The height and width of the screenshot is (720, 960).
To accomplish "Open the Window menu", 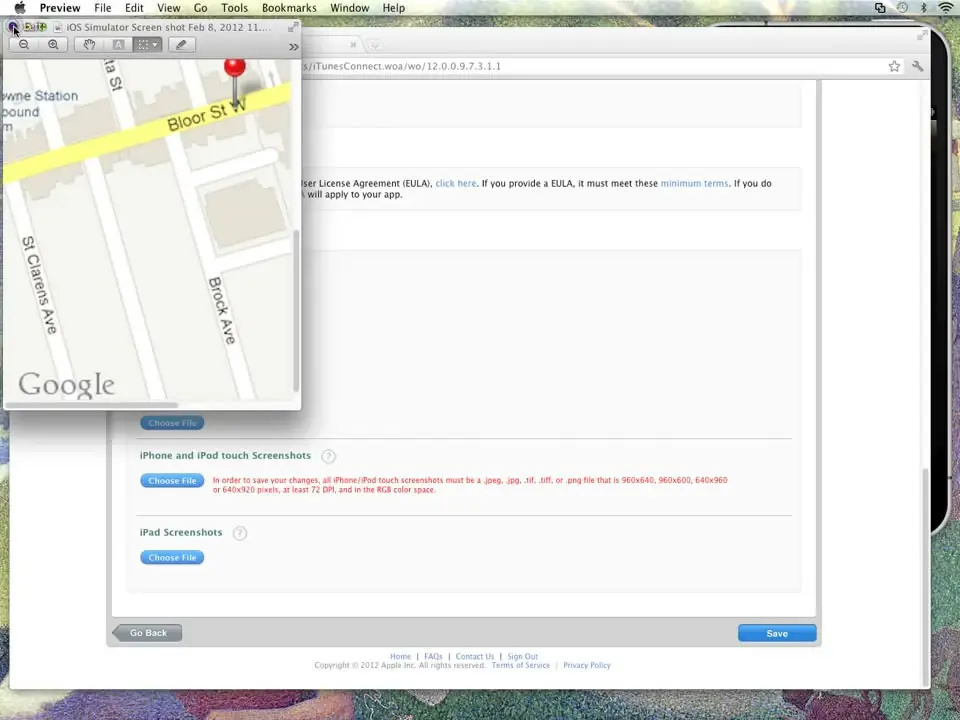I will pos(350,8).
